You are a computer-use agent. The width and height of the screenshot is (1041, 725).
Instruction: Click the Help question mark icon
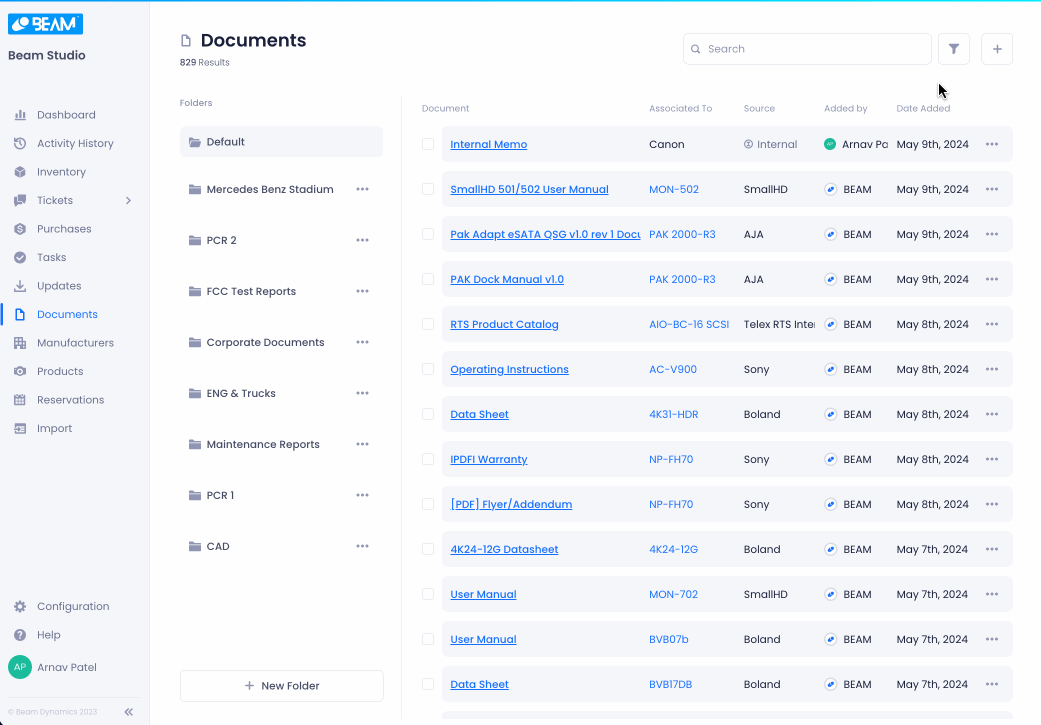tap(20, 635)
